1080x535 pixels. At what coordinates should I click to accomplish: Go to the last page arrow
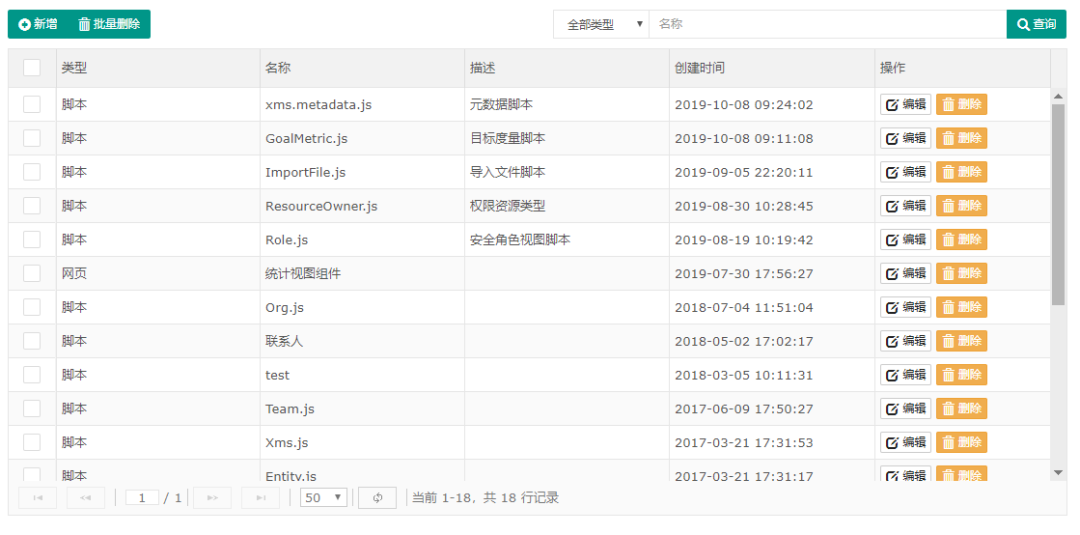tap(260, 497)
